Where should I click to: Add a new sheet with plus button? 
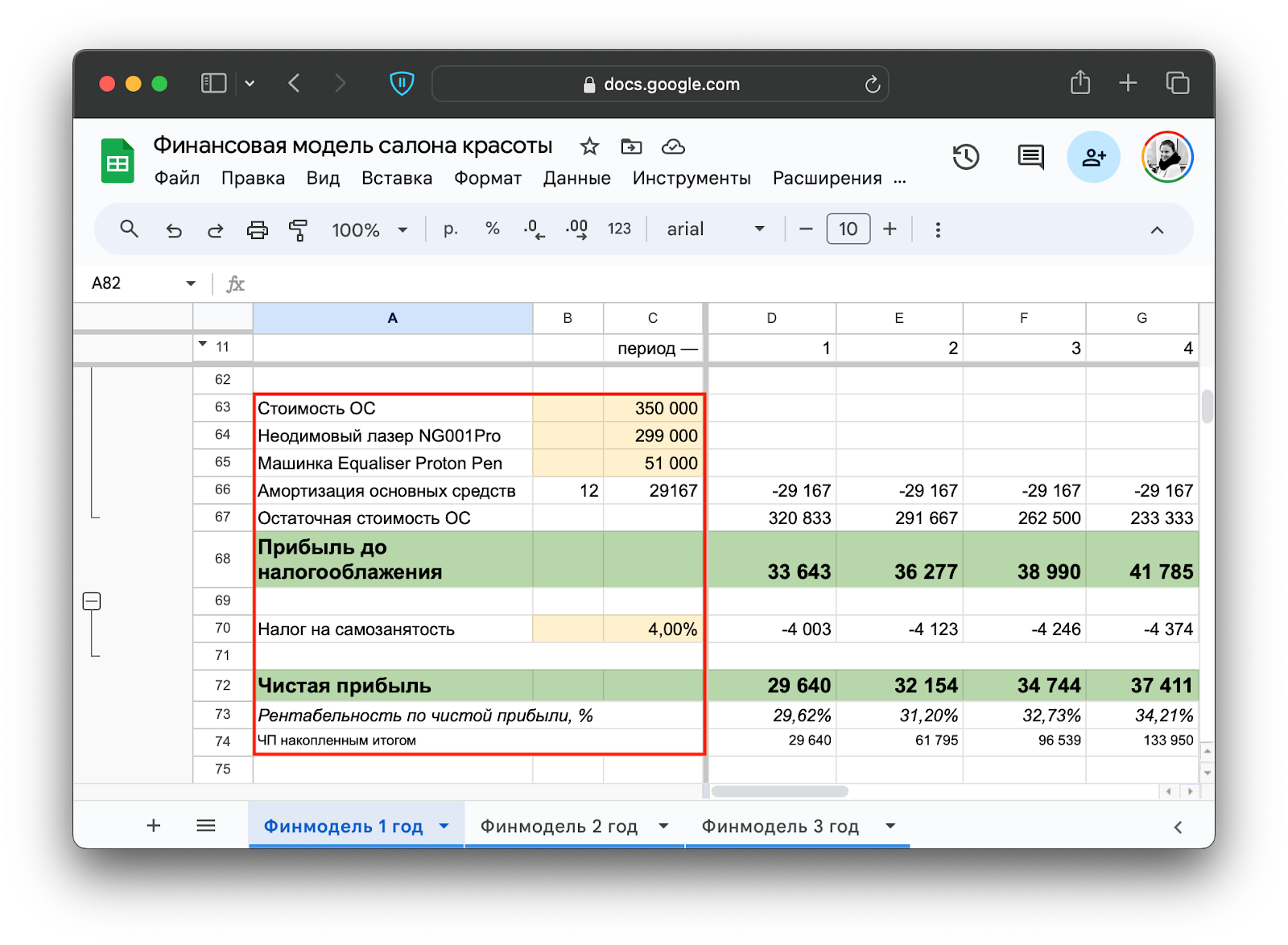pos(154,826)
